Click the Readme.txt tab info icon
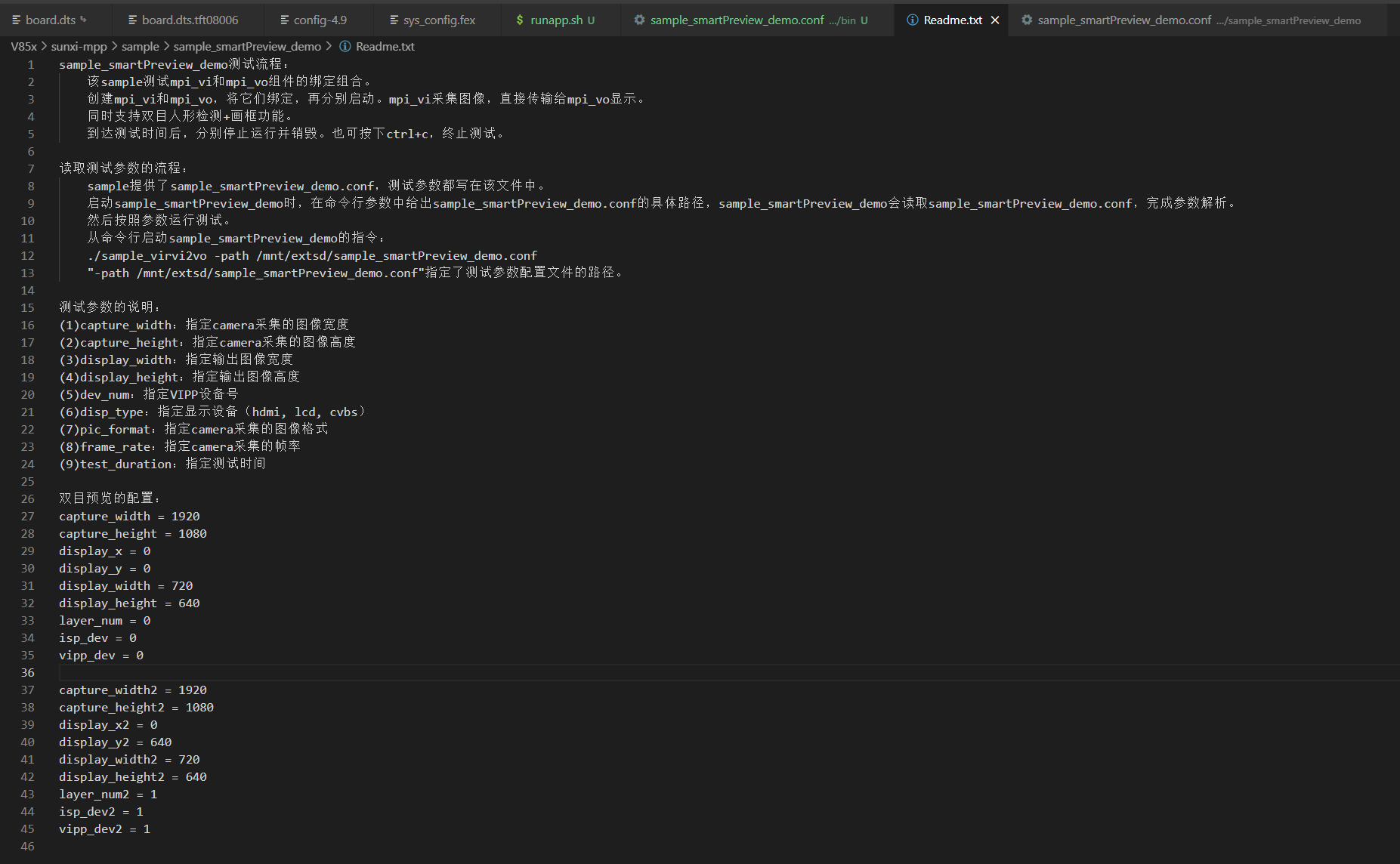1400x864 pixels. pos(912,20)
